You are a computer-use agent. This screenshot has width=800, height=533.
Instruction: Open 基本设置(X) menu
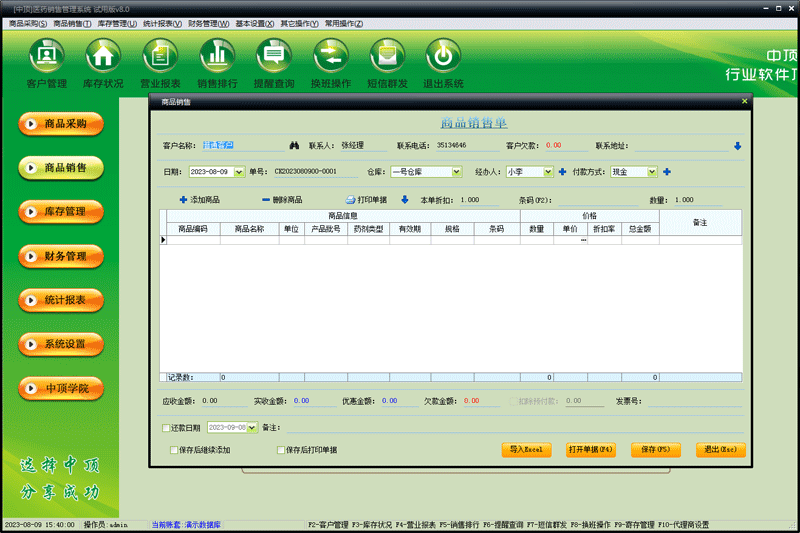255,23
